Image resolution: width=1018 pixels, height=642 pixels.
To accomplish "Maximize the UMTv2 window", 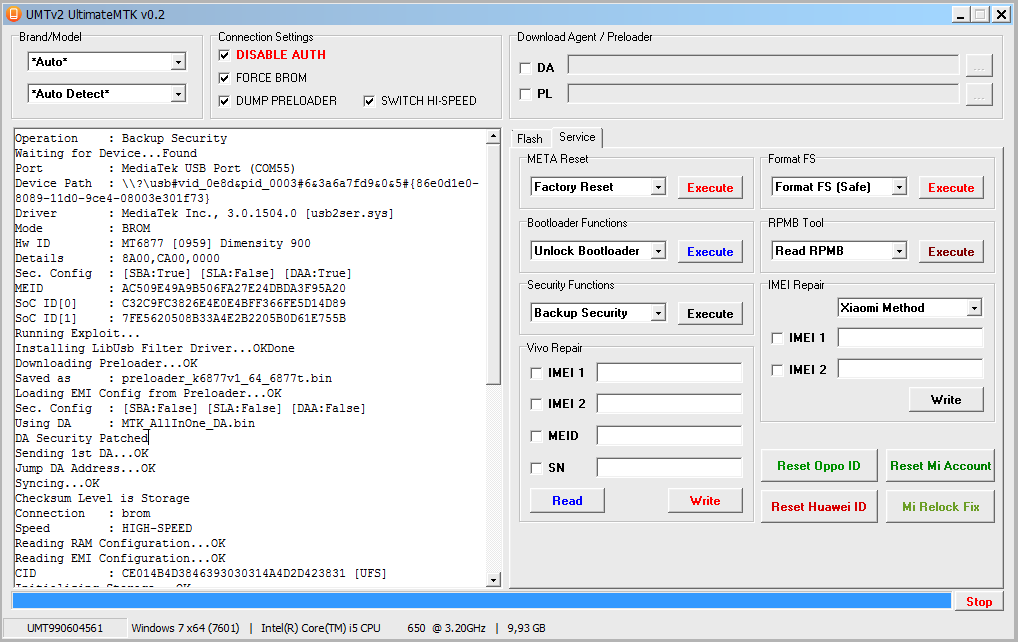I will click(980, 14).
